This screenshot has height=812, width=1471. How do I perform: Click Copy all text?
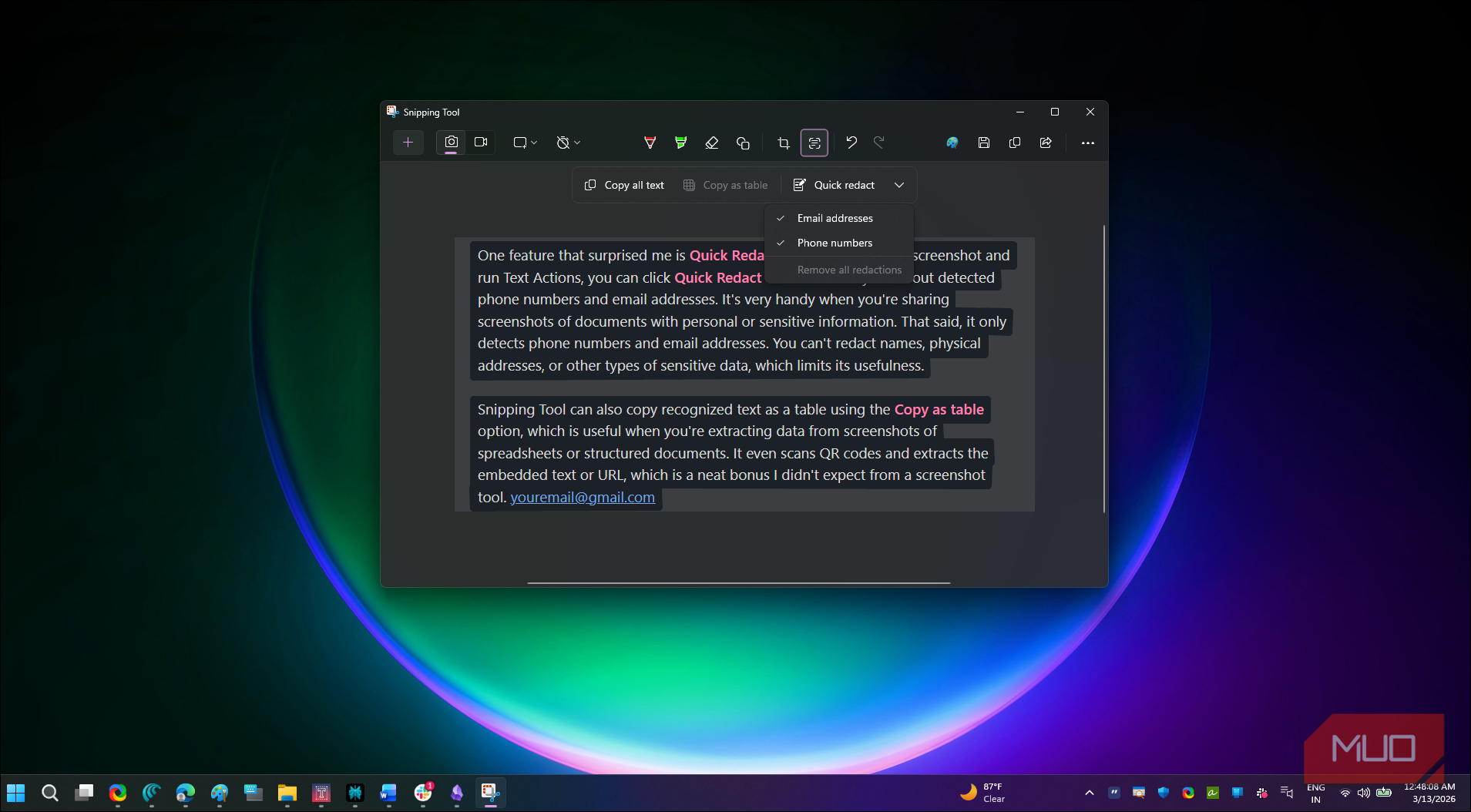pos(624,185)
